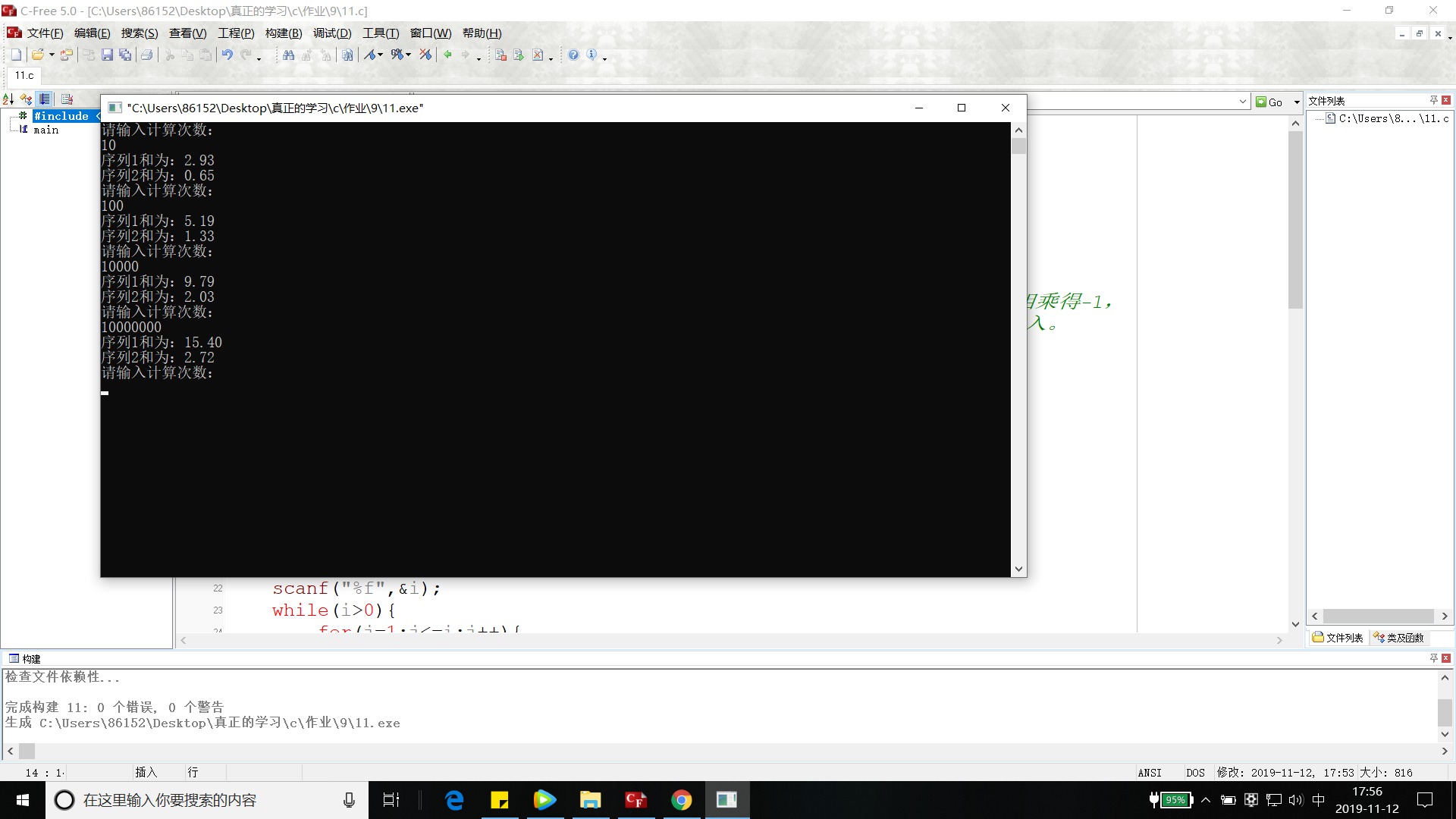1456x819 pixels.
Task: Open the 11.c file tab
Action: pos(24,75)
